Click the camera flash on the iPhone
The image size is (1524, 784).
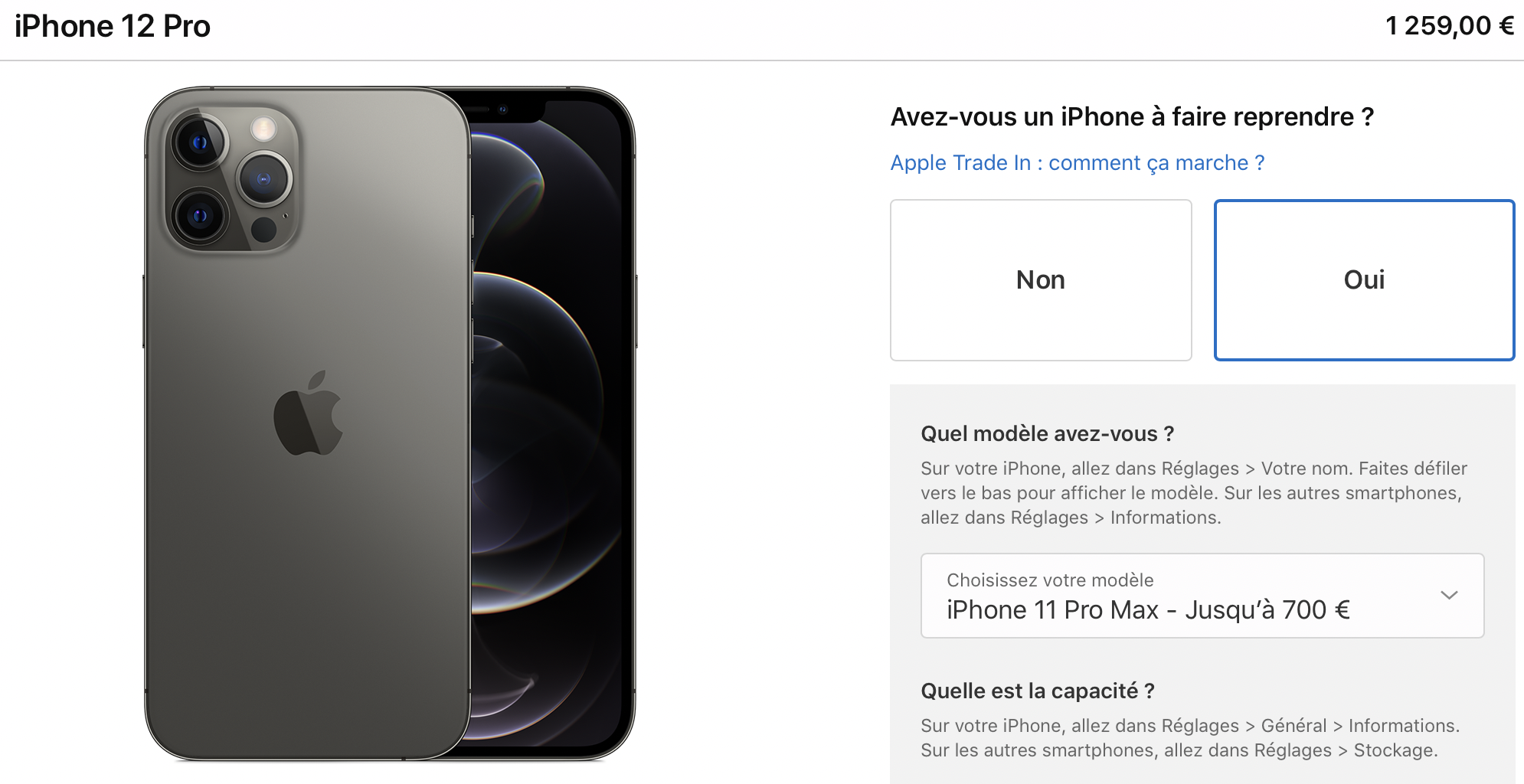[x=263, y=129]
